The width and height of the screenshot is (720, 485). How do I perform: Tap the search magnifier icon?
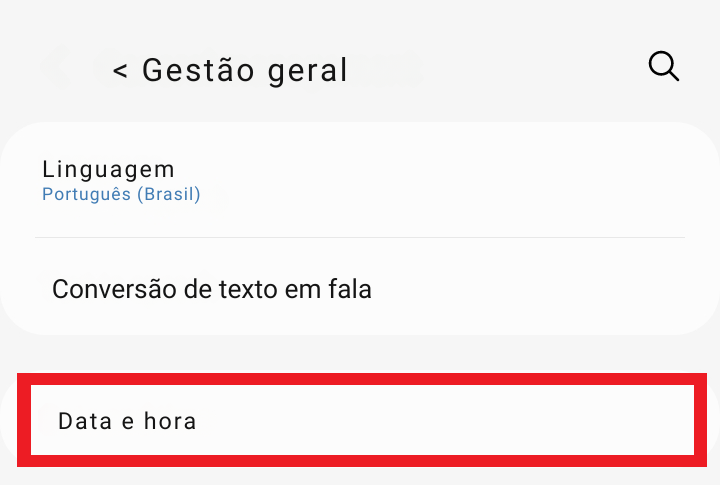[x=664, y=67]
